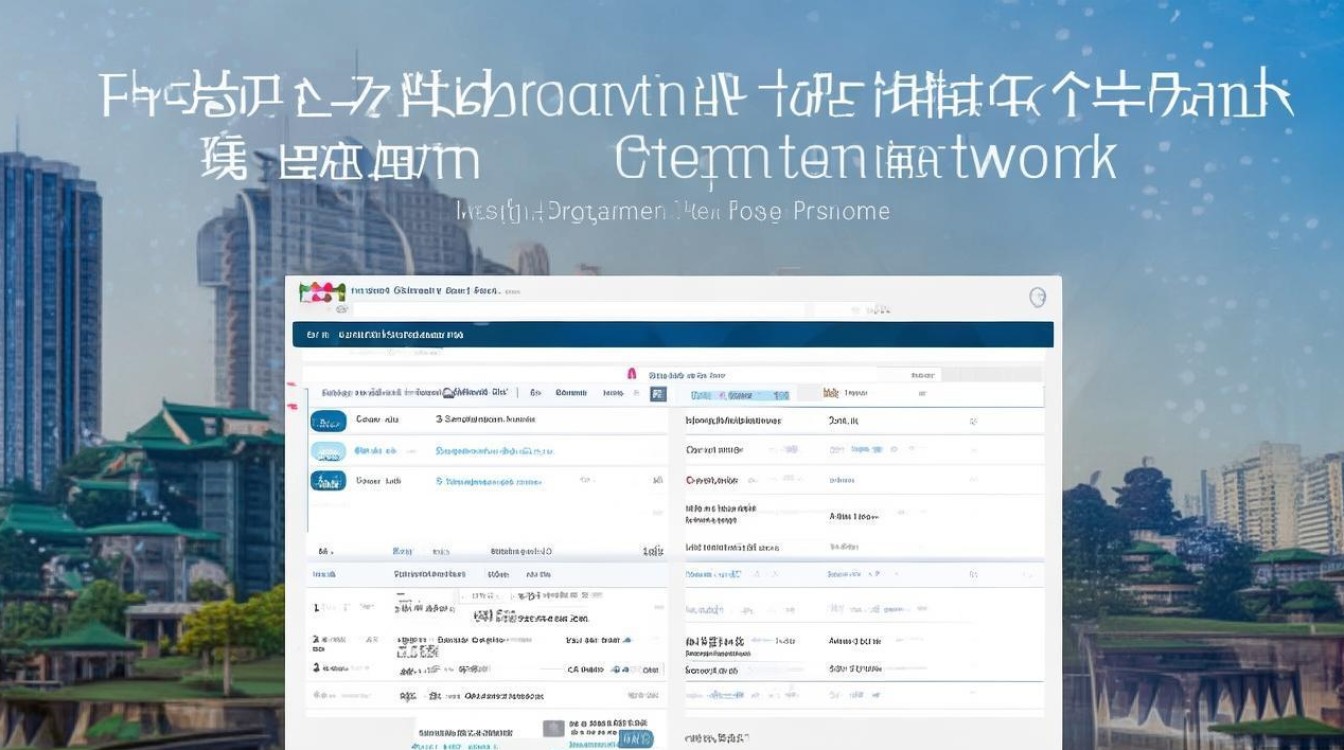Click the blue rounded button at the window bottom
This screenshot has height=750, width=1344.
coord(635,739)
